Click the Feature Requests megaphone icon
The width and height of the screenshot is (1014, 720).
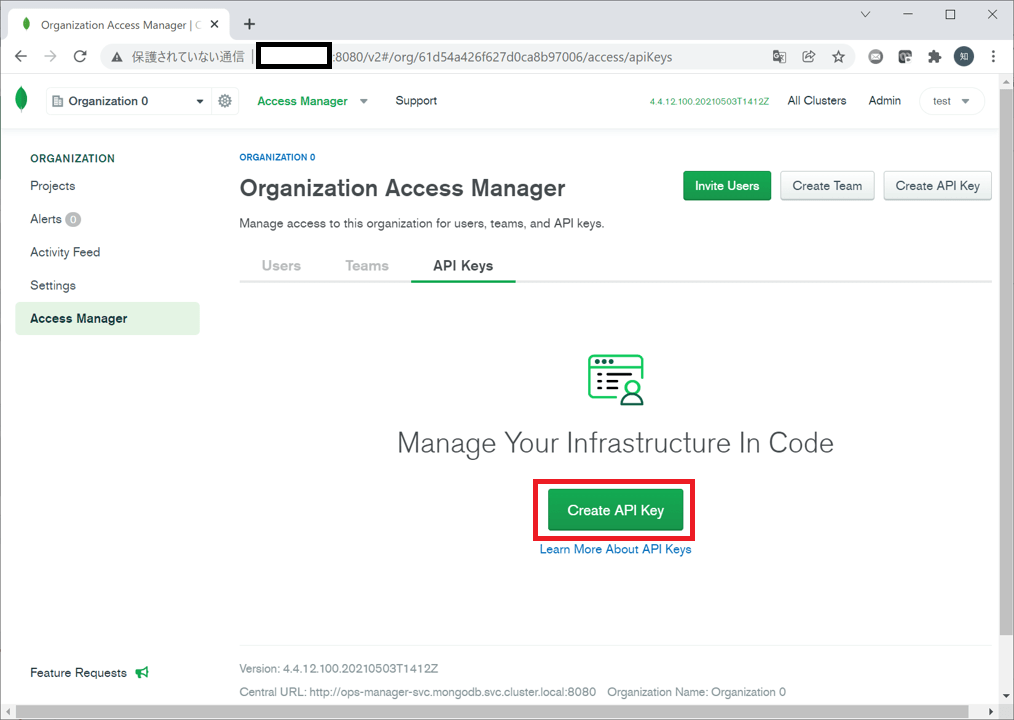point(142,672)
